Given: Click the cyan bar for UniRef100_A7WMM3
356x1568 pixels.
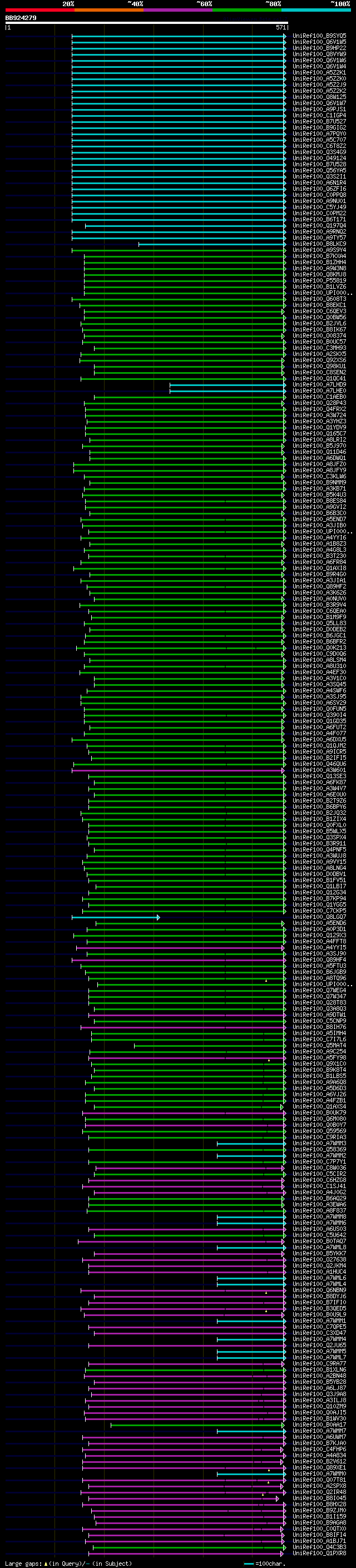Looking at the screenshot, I should tap(251, 1144).
